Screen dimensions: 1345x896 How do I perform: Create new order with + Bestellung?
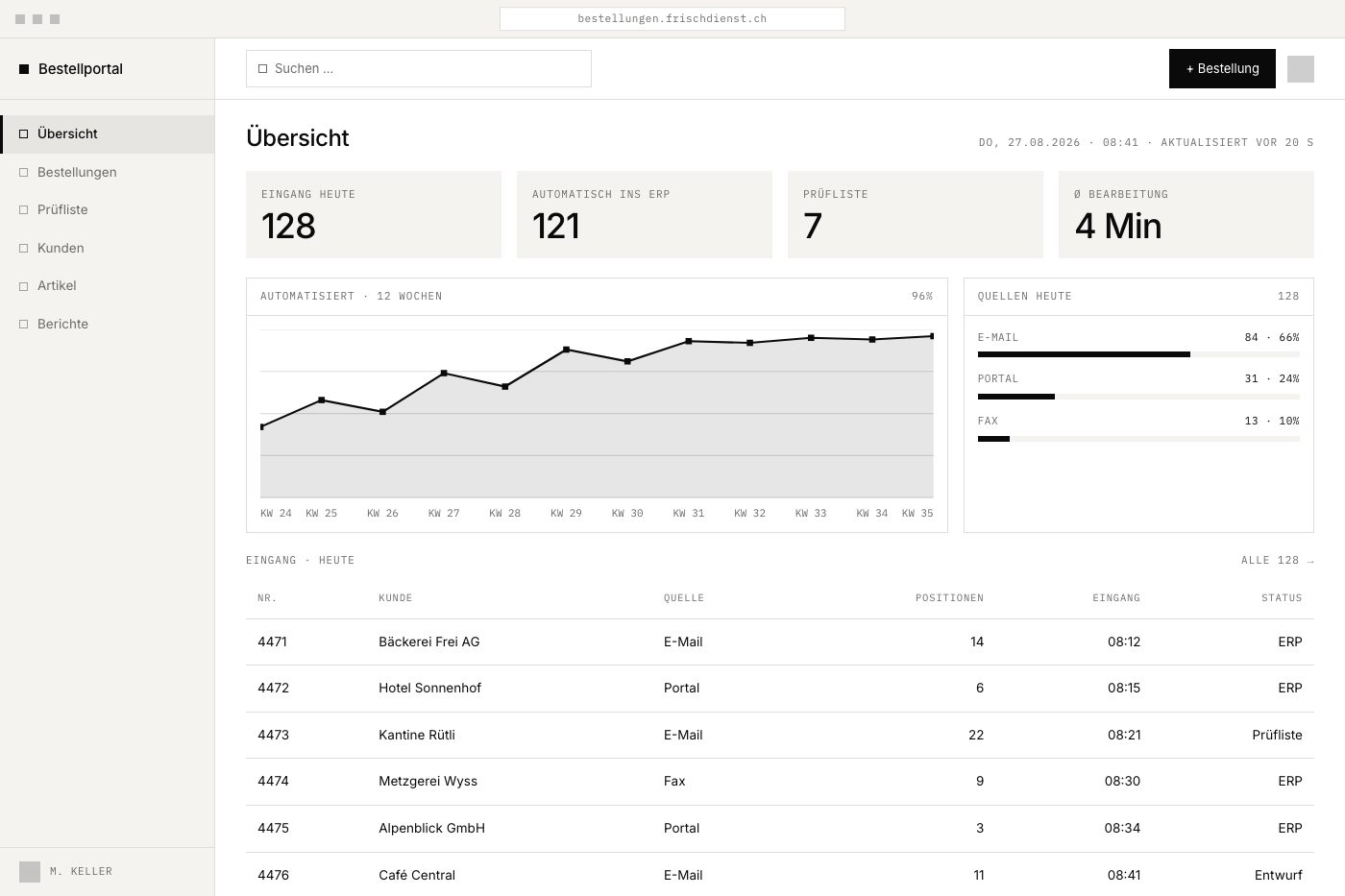tap(1222, 69)
